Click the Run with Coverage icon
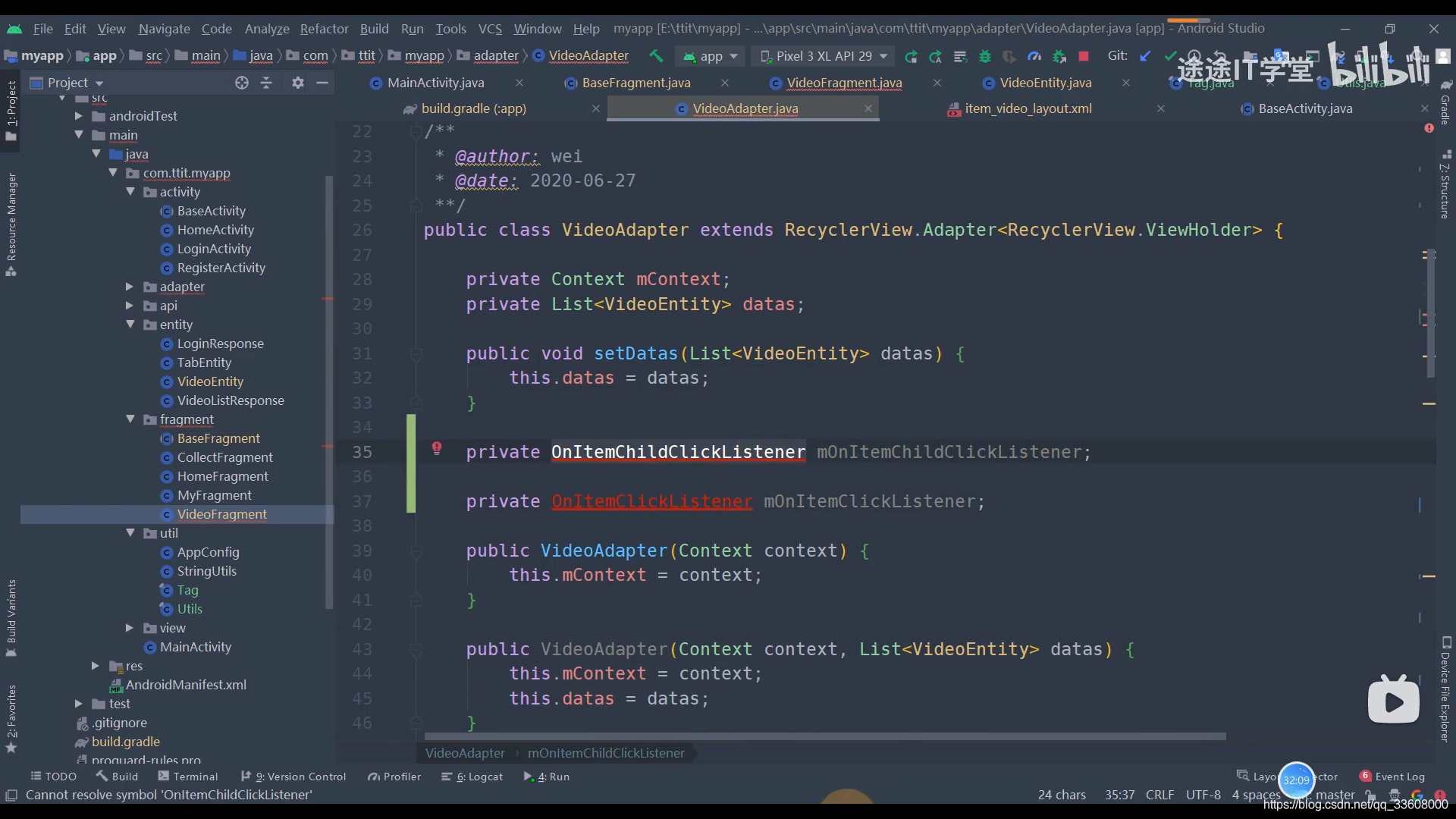The width and height of the screenshot is (1456, 819). tap(1009, 56)
